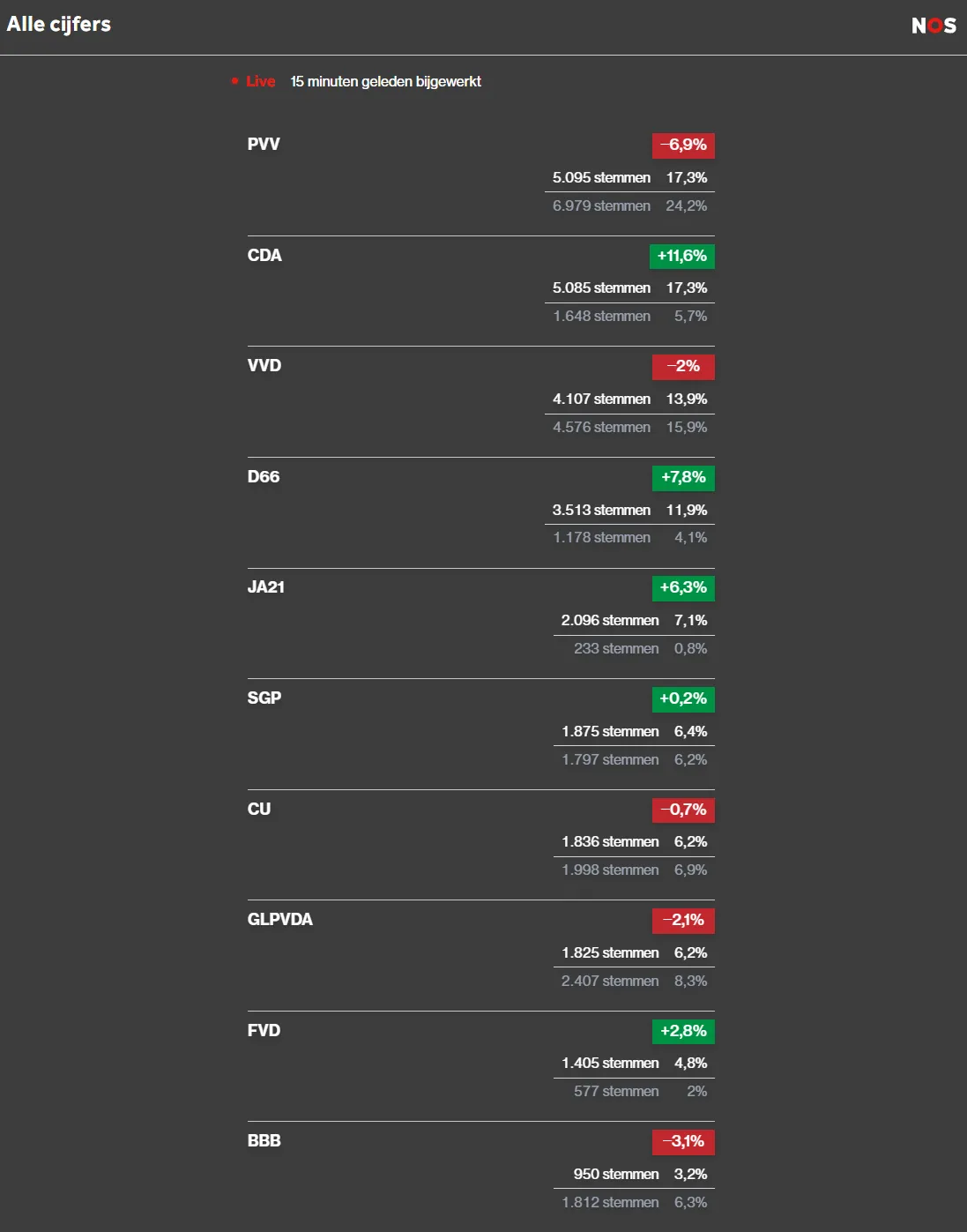Click the red −6,9% PVV badge
Screen dimensions: 967x1232
click(683, 145)
